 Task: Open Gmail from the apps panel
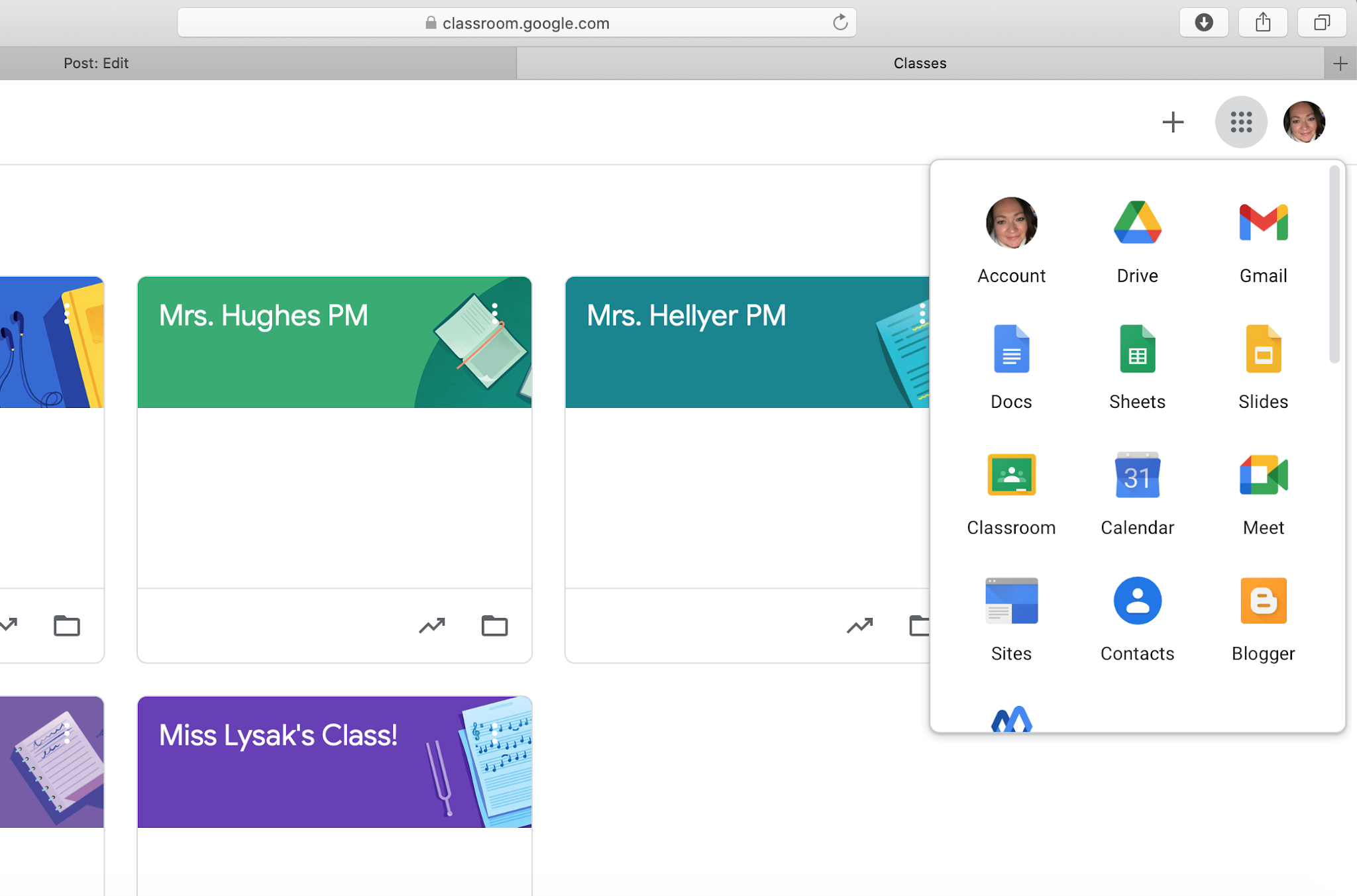[1263, 242]
